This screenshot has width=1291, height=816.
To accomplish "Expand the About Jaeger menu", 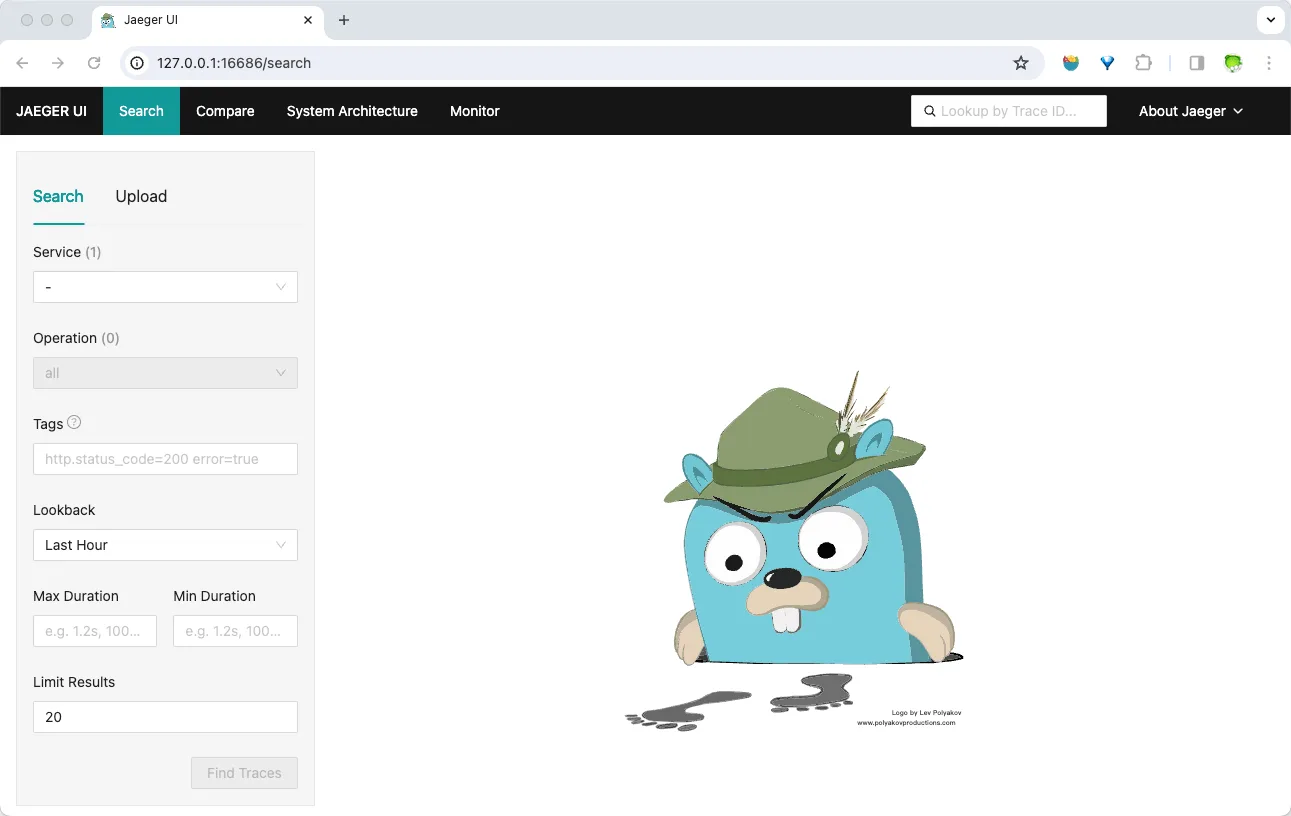I will (x=1190, y=111).
